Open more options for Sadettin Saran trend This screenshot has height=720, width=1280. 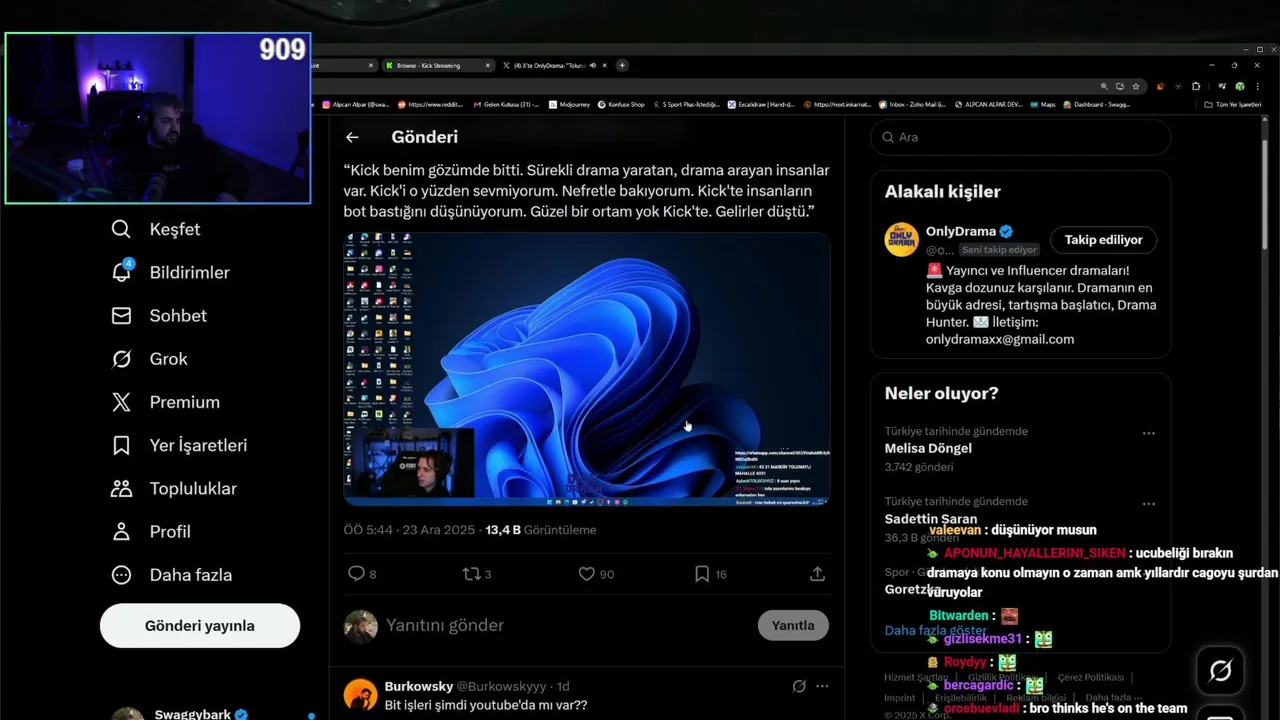click(x=1148, y=503)
